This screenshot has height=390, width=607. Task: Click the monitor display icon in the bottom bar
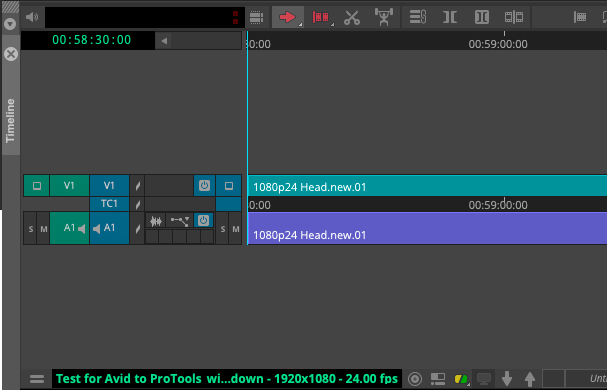tap(484, 378)
